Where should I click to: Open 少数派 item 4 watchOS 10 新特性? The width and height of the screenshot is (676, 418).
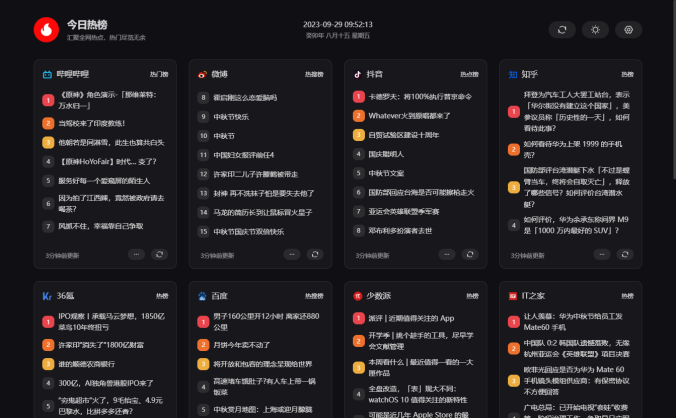click(x=416, y=394)
